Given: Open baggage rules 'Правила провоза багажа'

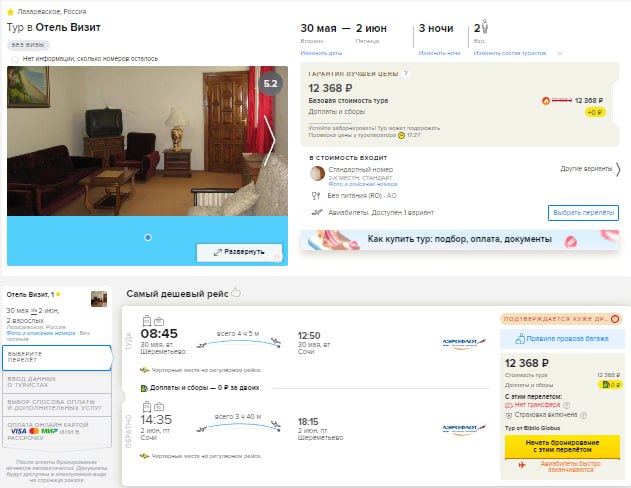Looking at the screenshot, I should [561, 339].
